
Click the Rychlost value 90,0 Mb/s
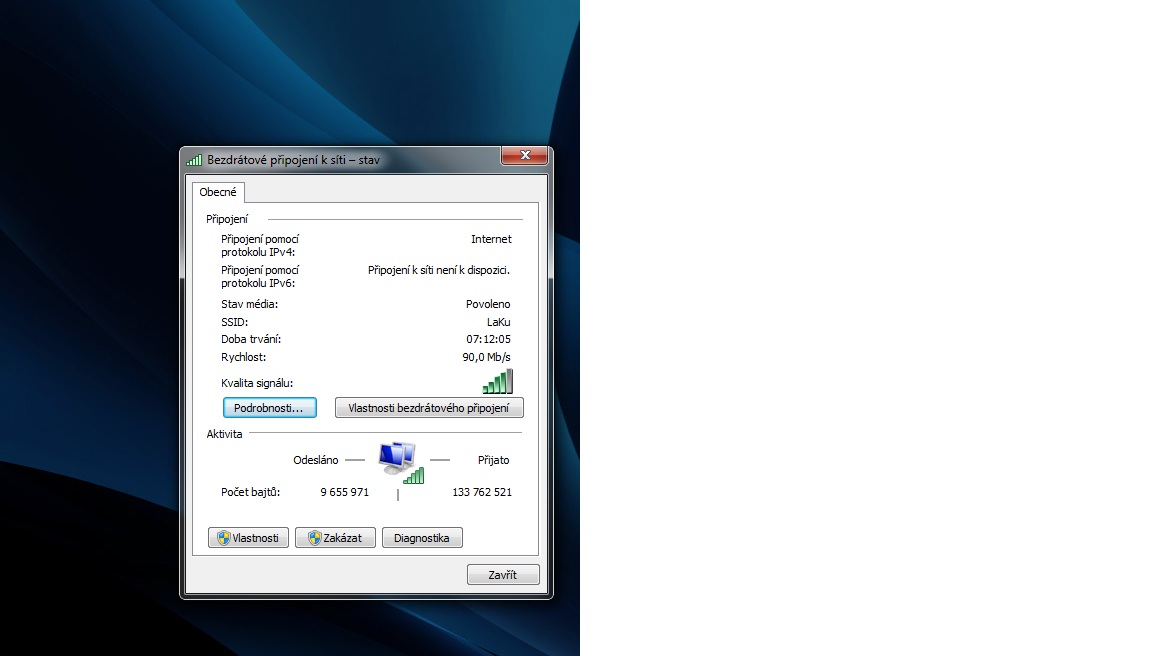tap(486, 357)
